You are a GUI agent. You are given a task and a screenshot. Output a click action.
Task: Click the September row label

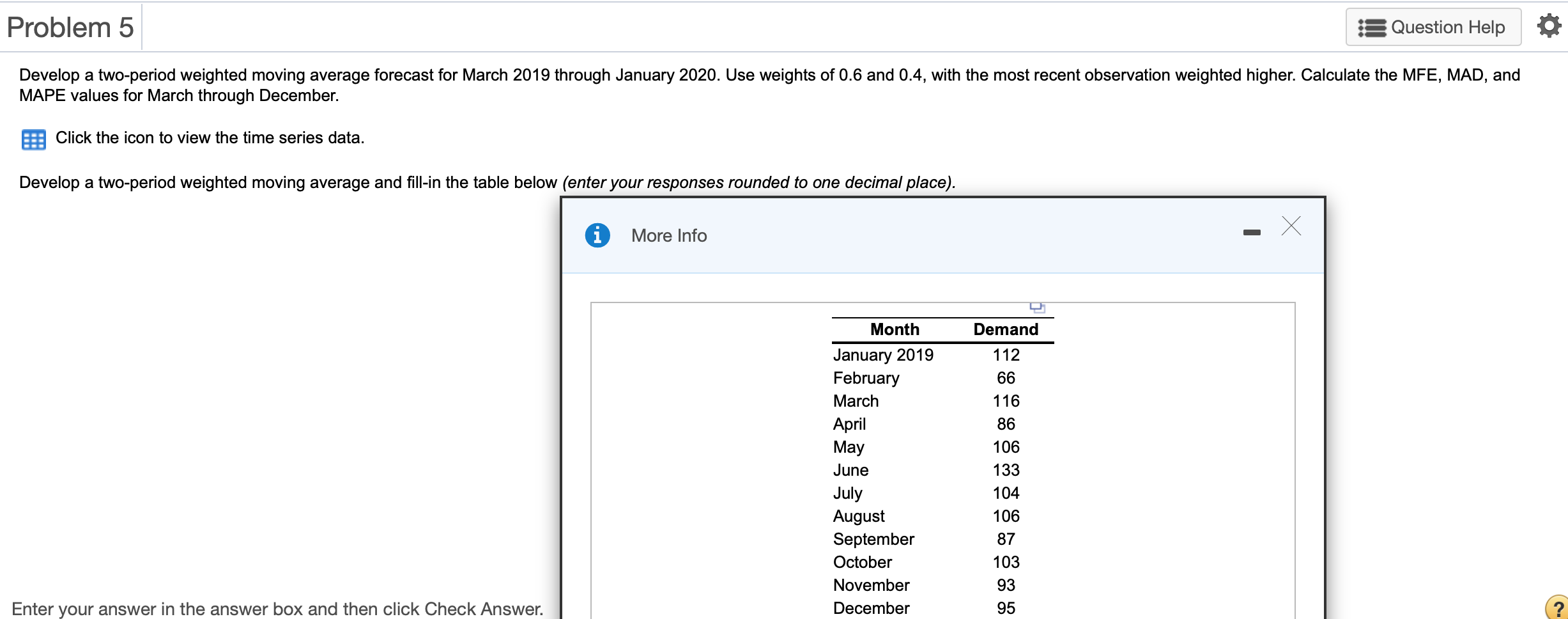[x=873, y=539]
